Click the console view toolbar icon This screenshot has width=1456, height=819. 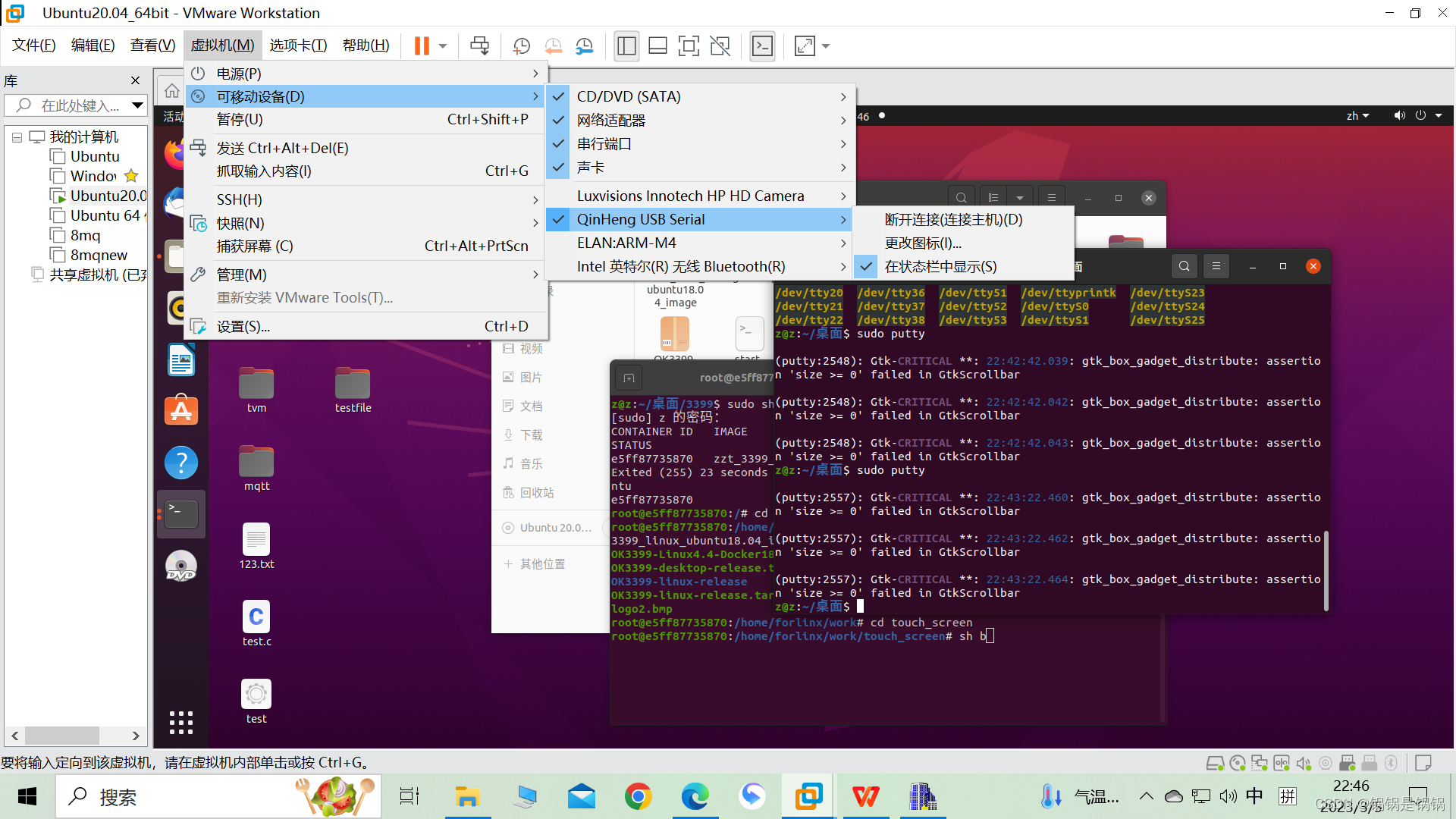762,46
